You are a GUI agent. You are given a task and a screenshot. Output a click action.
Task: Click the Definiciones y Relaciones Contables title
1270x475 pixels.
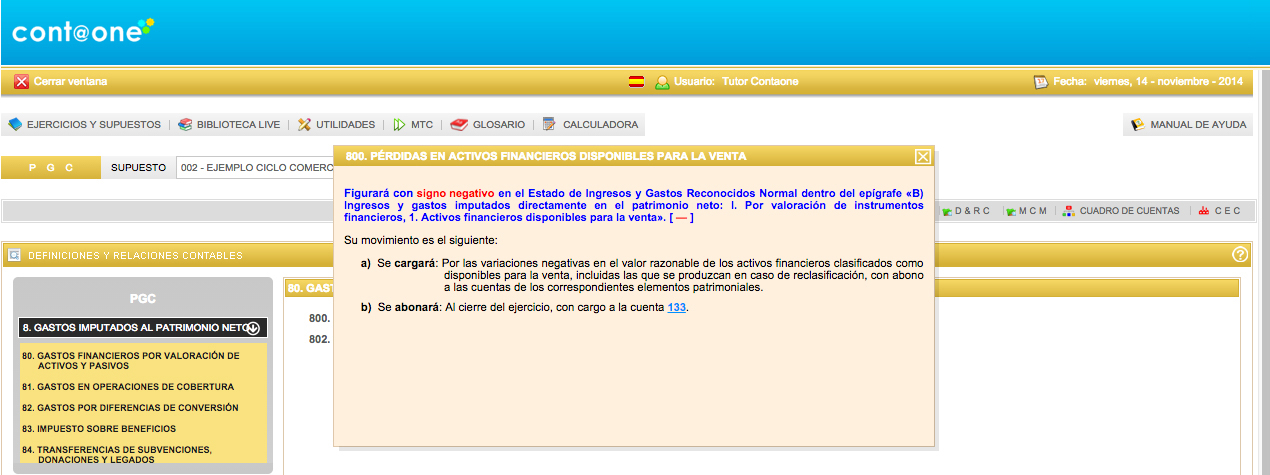click(135, 255)
